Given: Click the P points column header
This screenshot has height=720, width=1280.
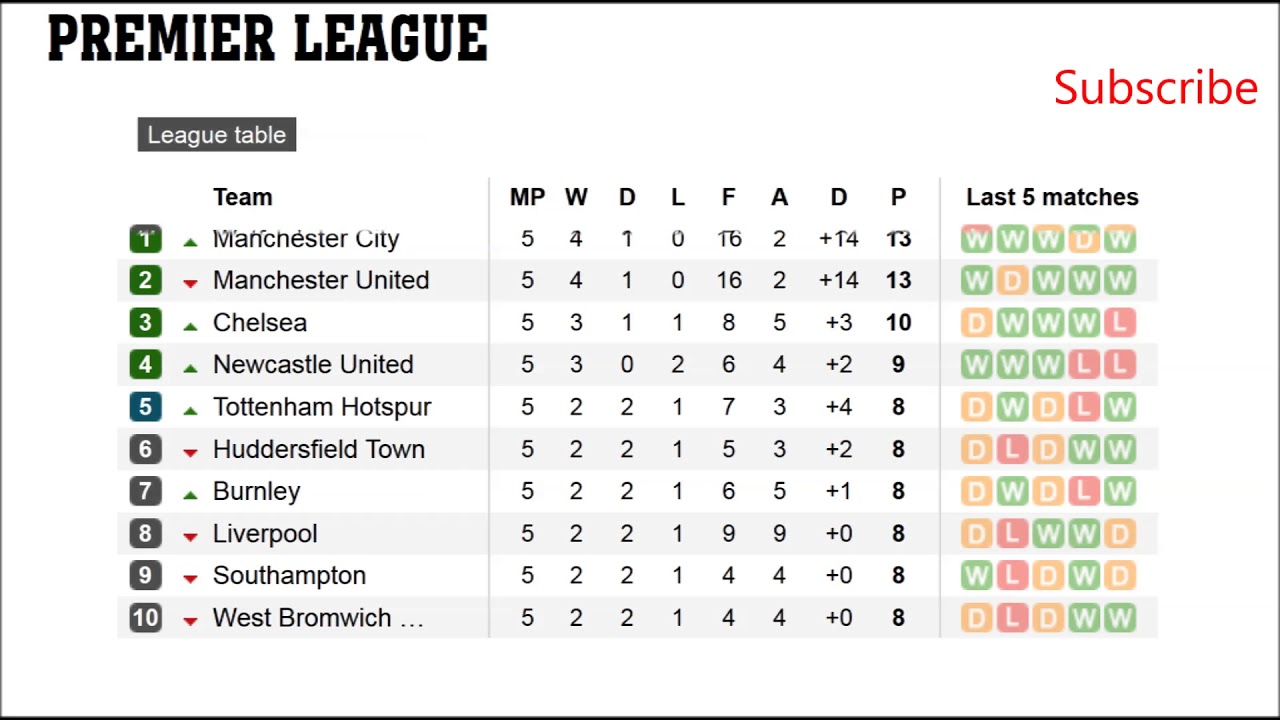Looking at the screenshot, I should (898, 197).
